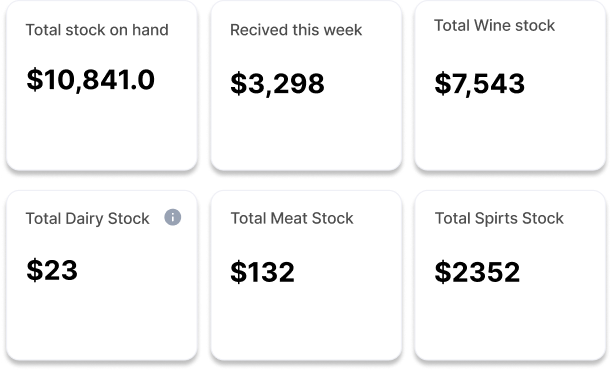Open the Total Meat Stock card

[x=306, y=276]
